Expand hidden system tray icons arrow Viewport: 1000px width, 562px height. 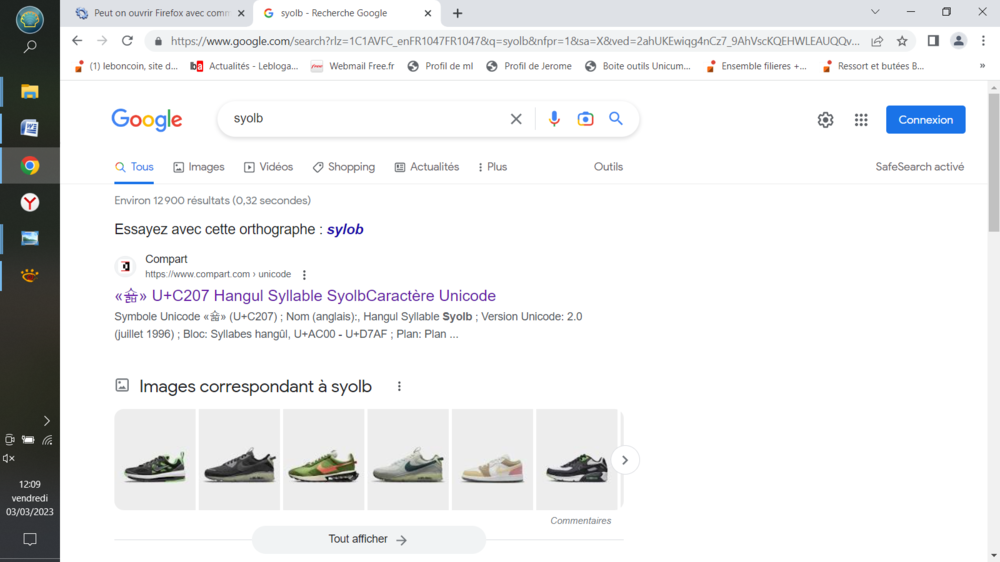tap(46, 421)
